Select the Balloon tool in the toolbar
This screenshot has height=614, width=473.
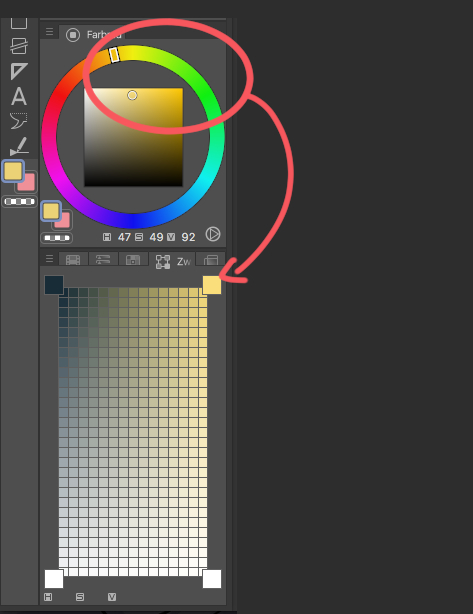pyautogui.click(x=19, y=121)
